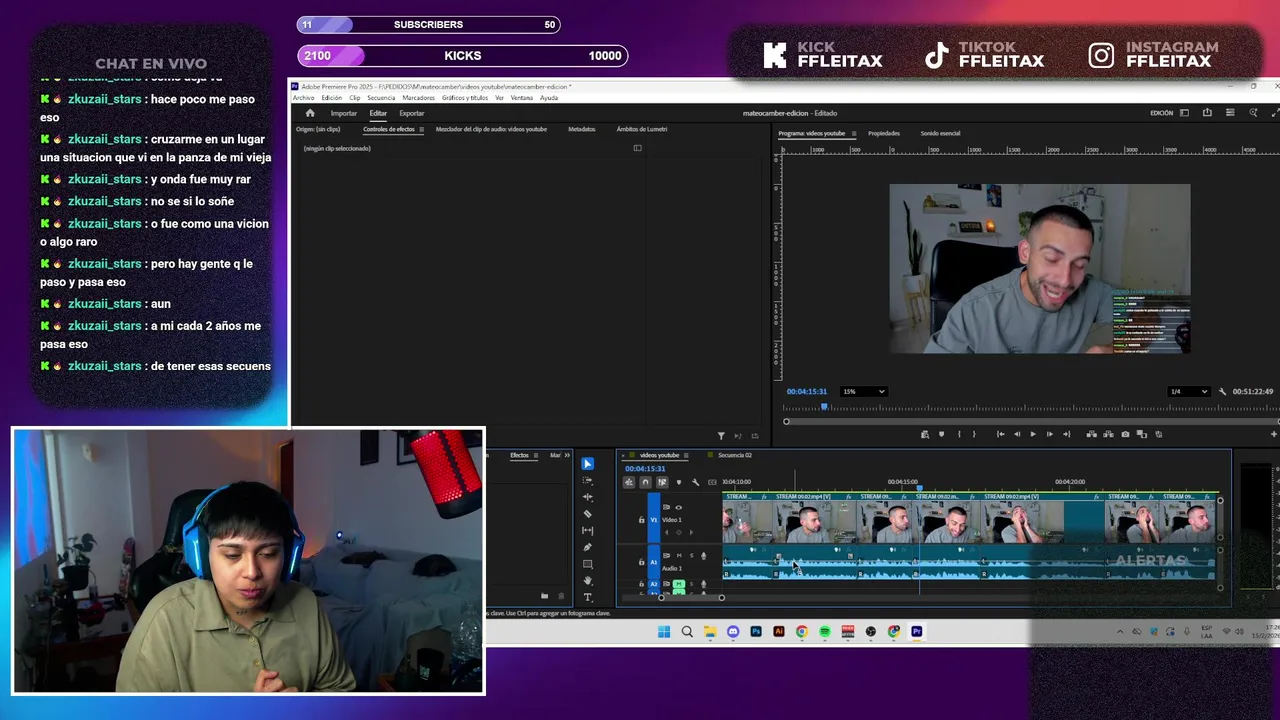Select the Type tool
The image size is (1280, 720).
click(x=587, y=597)
